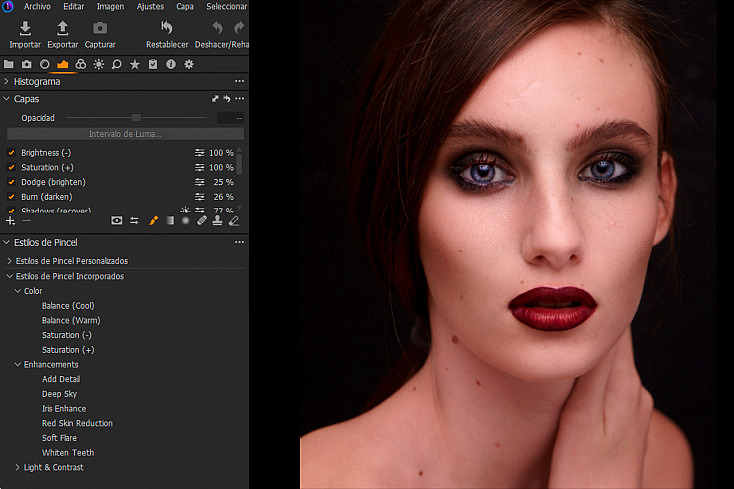
Task: Expand the Light & Contrast group
Action: tap(17, 467)
